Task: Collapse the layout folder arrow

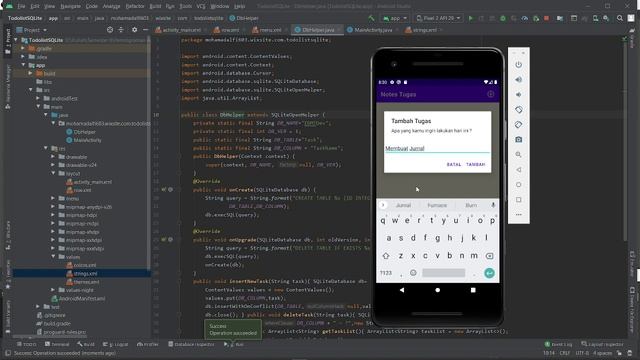Action: (53, 173)
